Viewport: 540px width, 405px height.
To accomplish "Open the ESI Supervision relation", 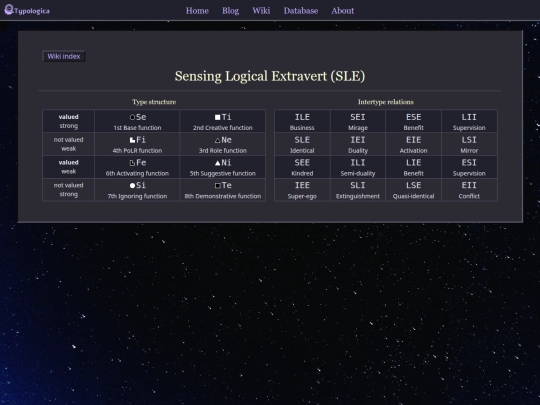I will pyautogui.click(x=469, y=167).
